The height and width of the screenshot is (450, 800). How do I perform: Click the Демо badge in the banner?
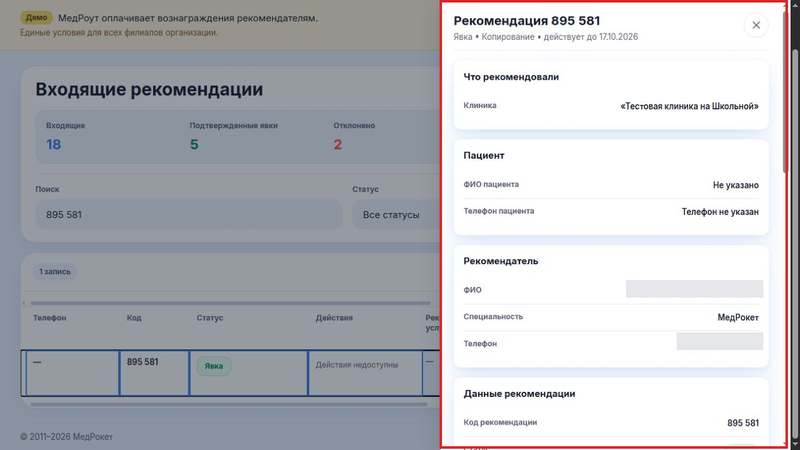point(37,17)
